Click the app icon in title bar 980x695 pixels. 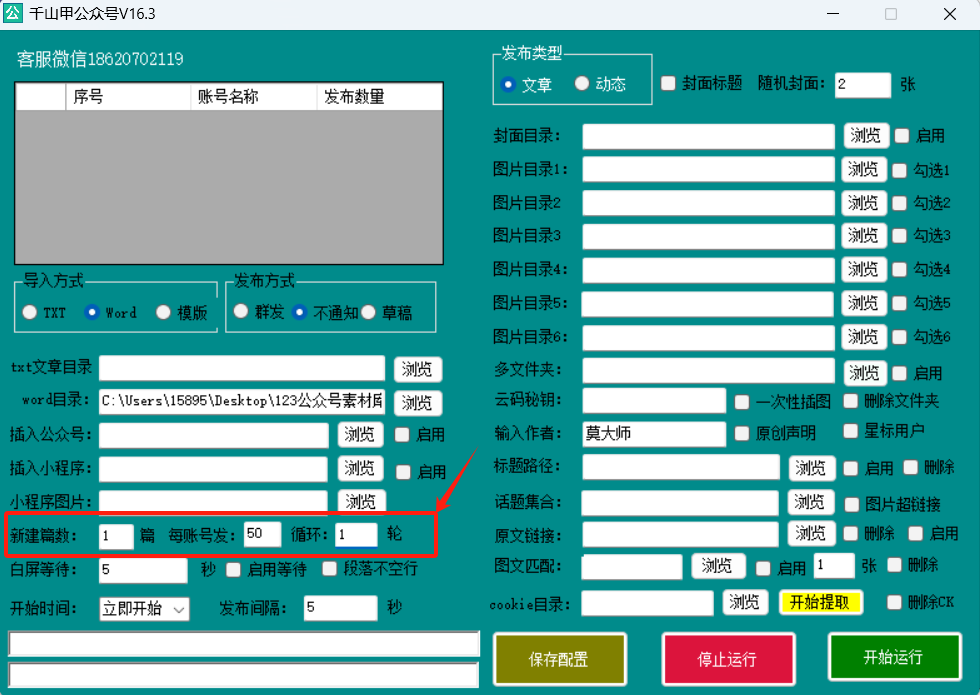click(x=12, y=13)
